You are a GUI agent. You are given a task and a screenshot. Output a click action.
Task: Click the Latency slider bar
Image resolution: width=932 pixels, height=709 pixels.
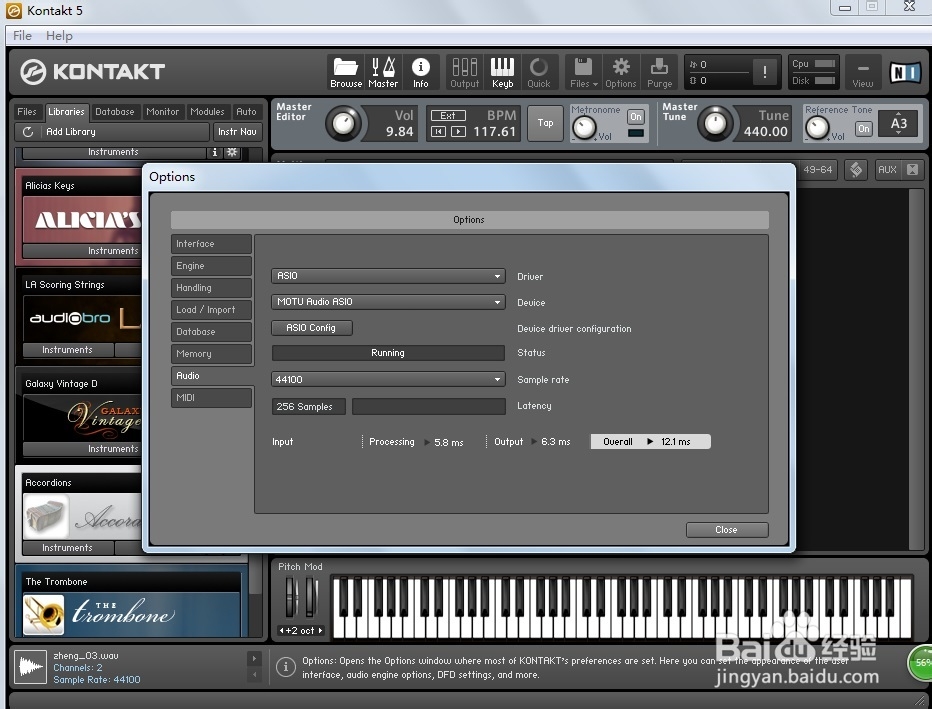pos(429,406)
